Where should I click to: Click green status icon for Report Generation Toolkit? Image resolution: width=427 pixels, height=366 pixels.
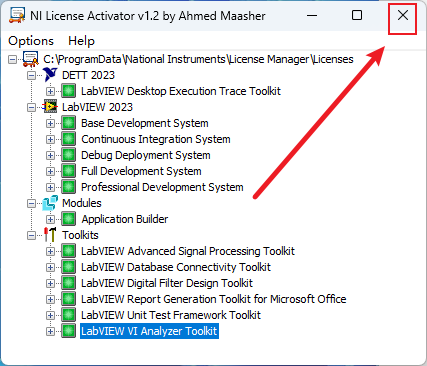click(69, 299)
